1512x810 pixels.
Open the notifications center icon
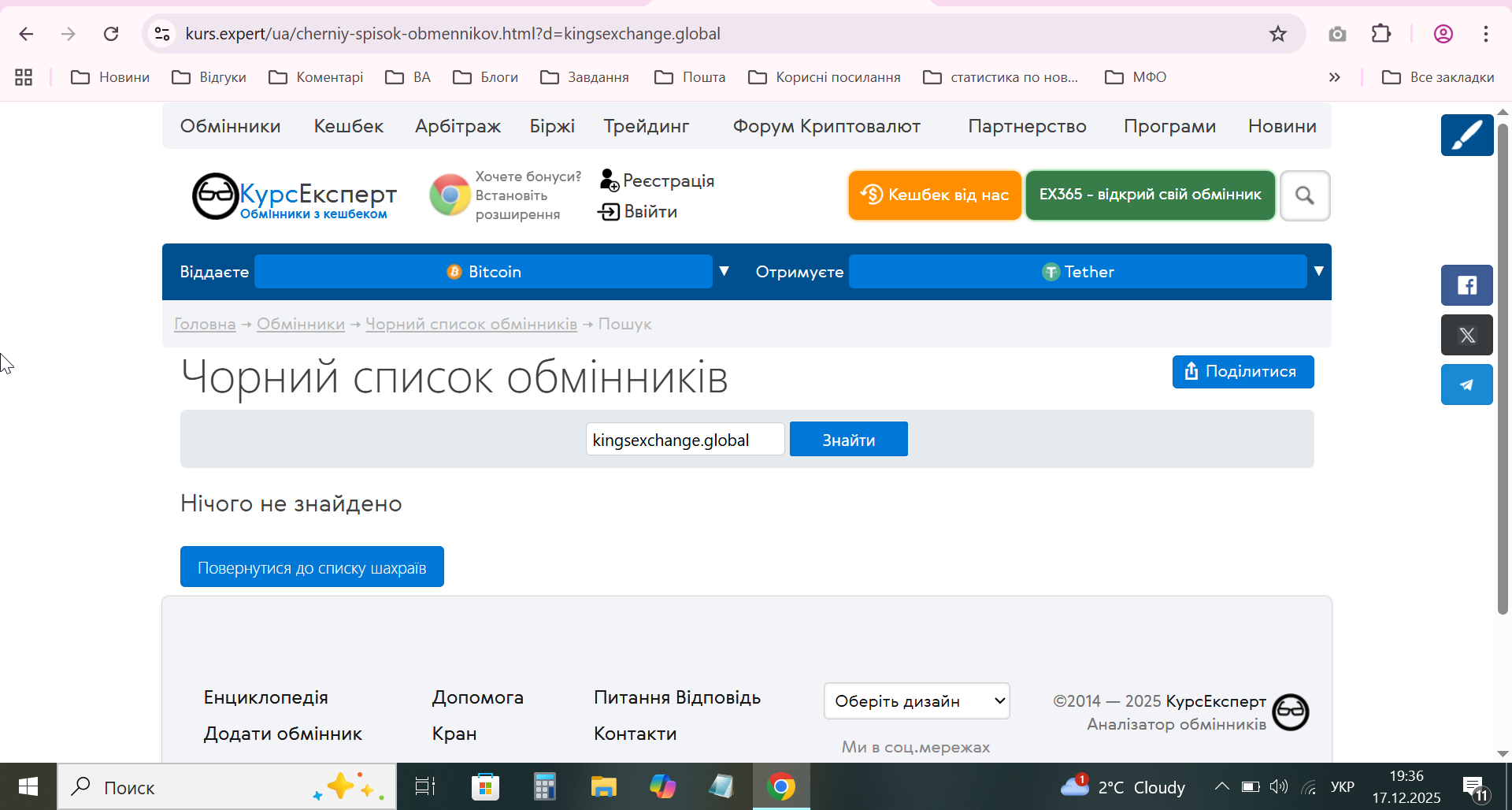(1475, 787)
